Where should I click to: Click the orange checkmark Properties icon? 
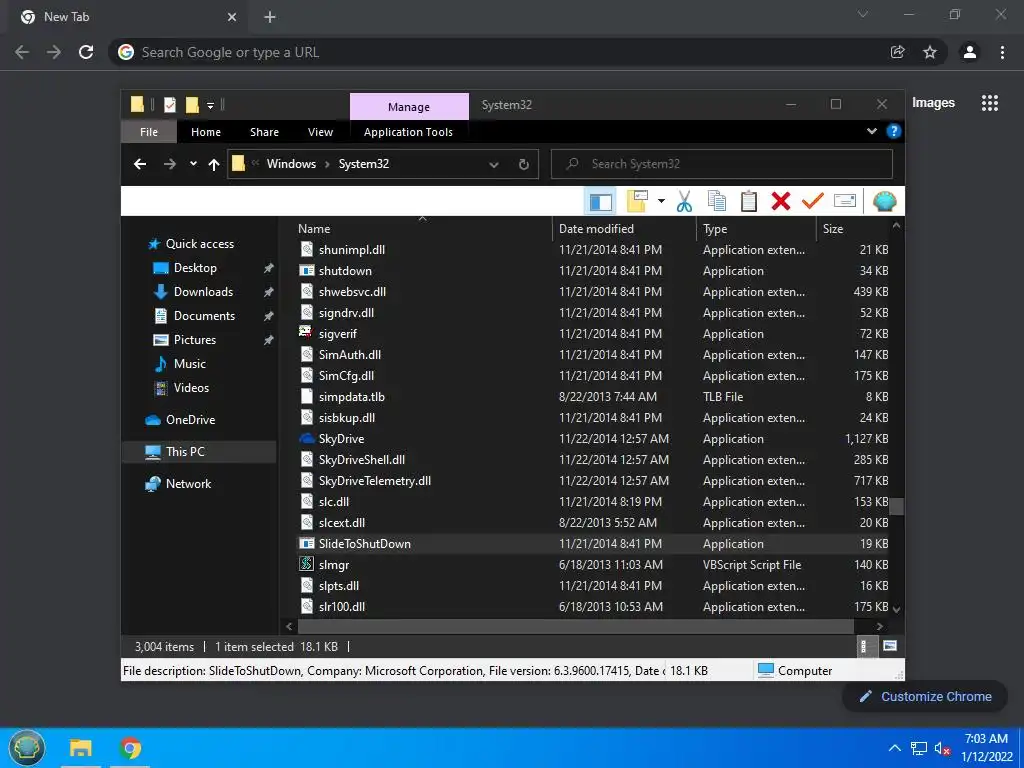[x=812, y=202]
